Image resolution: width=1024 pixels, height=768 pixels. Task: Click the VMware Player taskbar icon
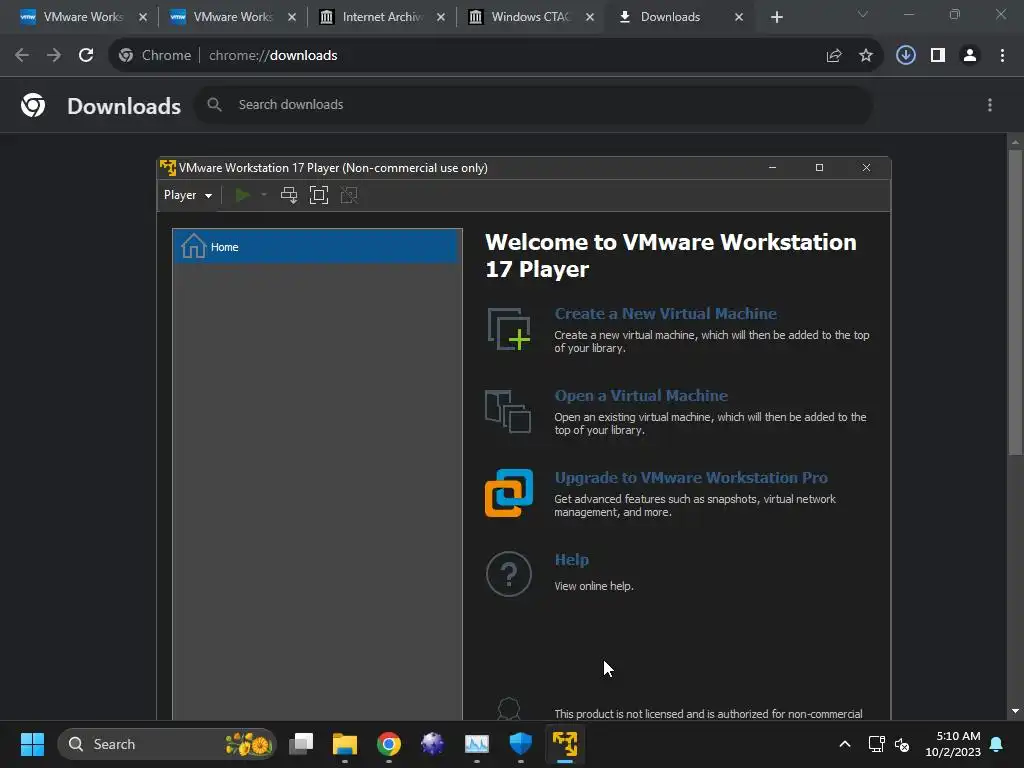[565, 744]
